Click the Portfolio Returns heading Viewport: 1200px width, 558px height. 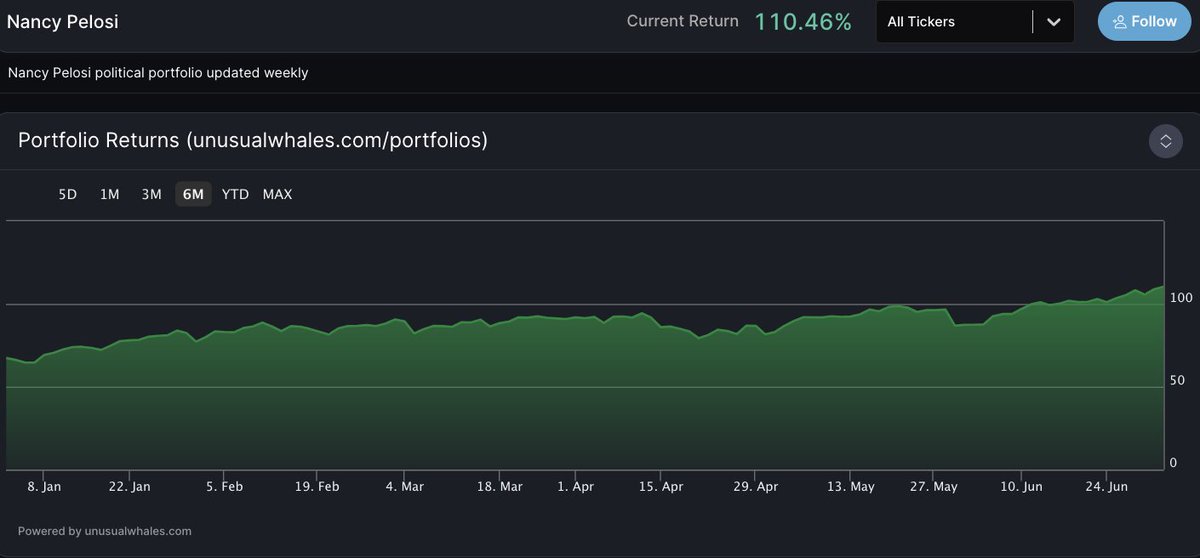[253, 140]
